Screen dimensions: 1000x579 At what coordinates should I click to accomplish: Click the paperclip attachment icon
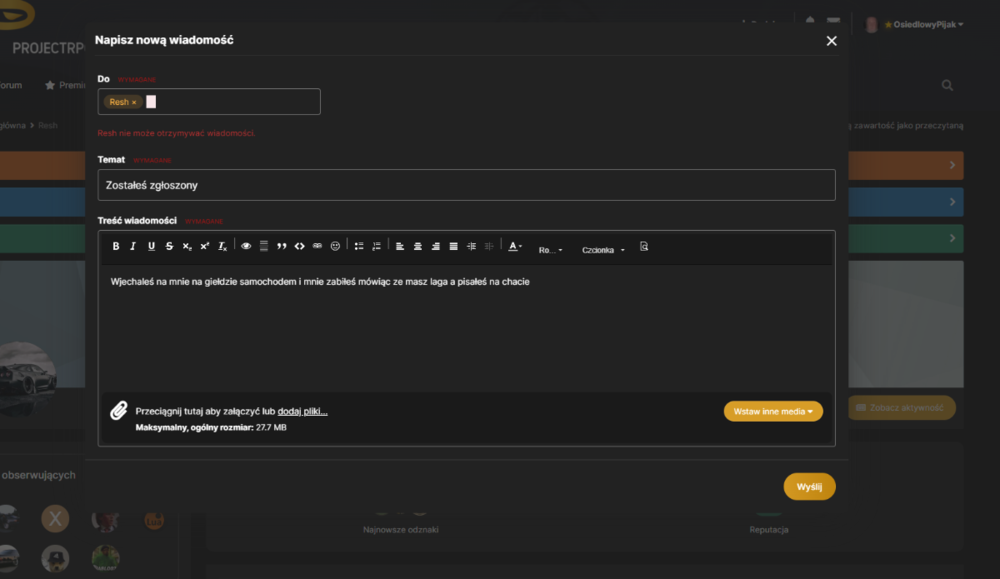pyautogui.click(x=119, y=411)
